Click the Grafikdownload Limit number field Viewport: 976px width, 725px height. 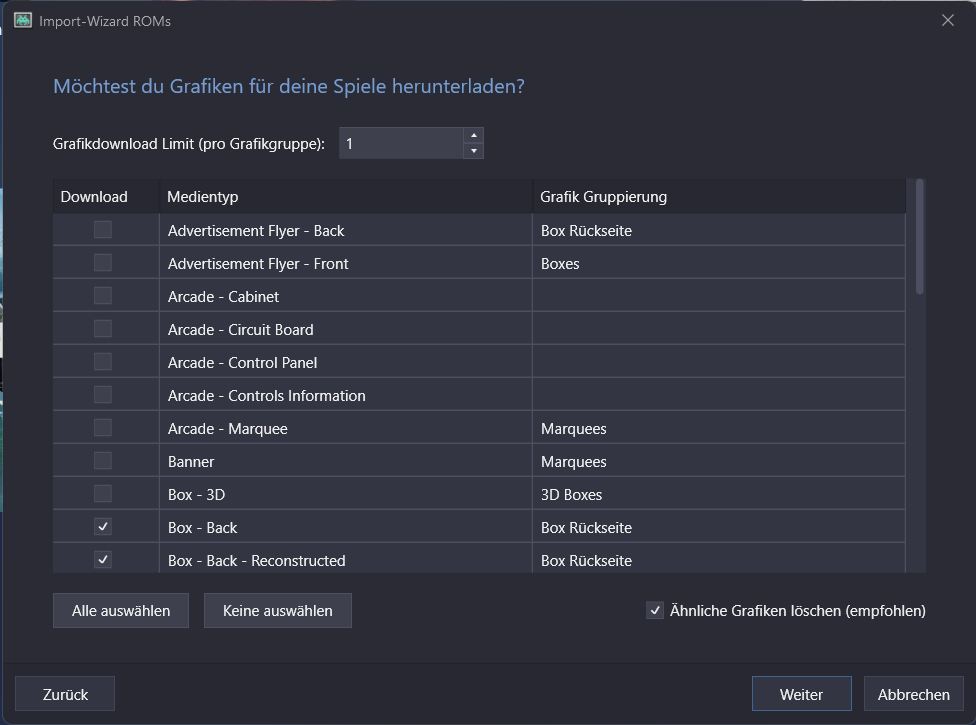[x=400, y=143]
